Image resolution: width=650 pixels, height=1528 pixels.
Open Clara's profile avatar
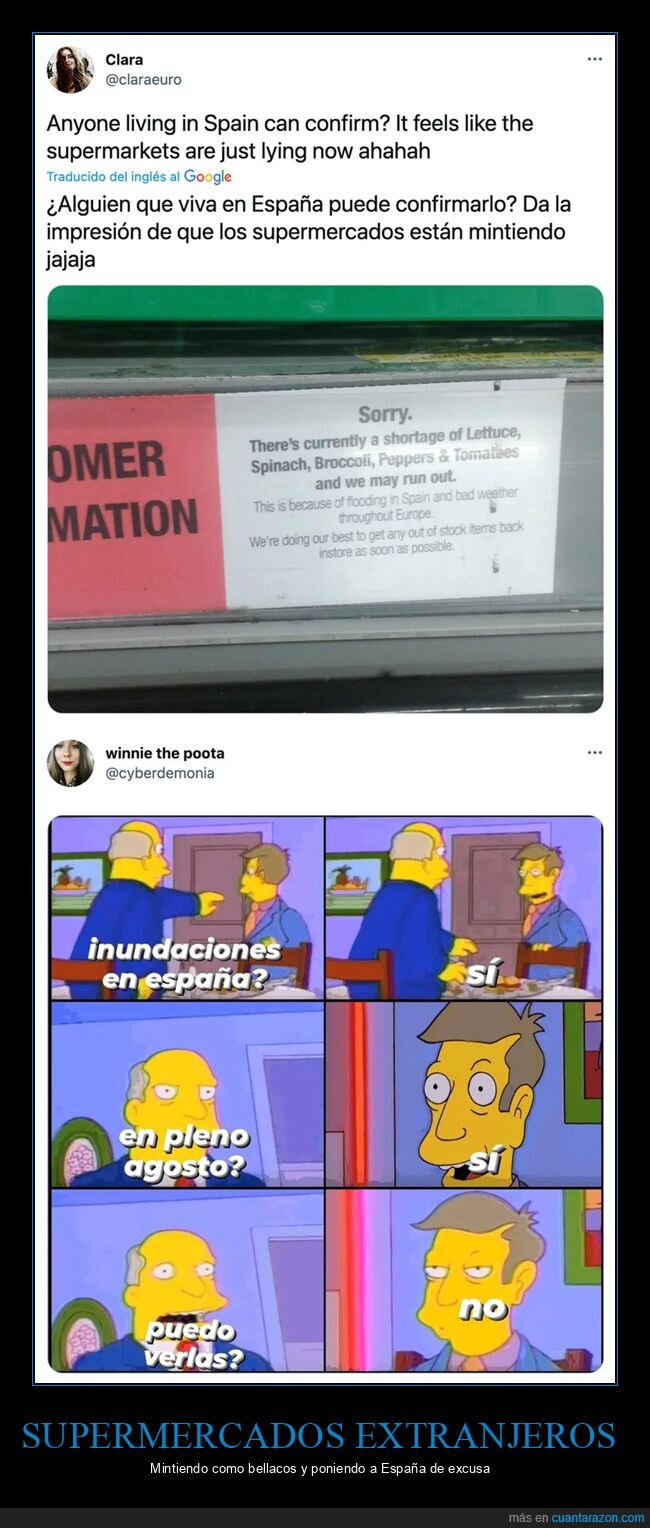pos(70,70)
